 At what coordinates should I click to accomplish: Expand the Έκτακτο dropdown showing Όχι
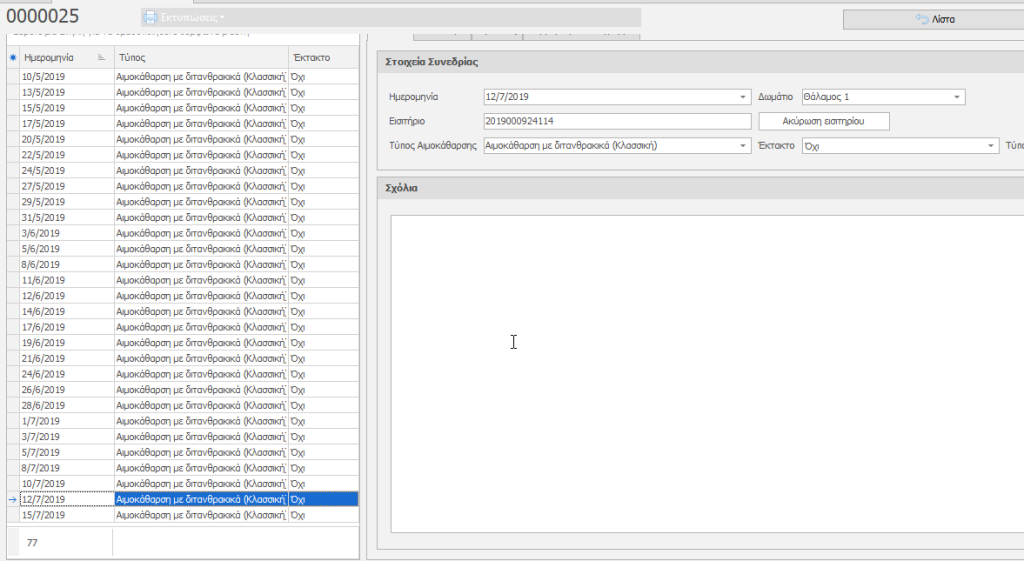point(987,145)
